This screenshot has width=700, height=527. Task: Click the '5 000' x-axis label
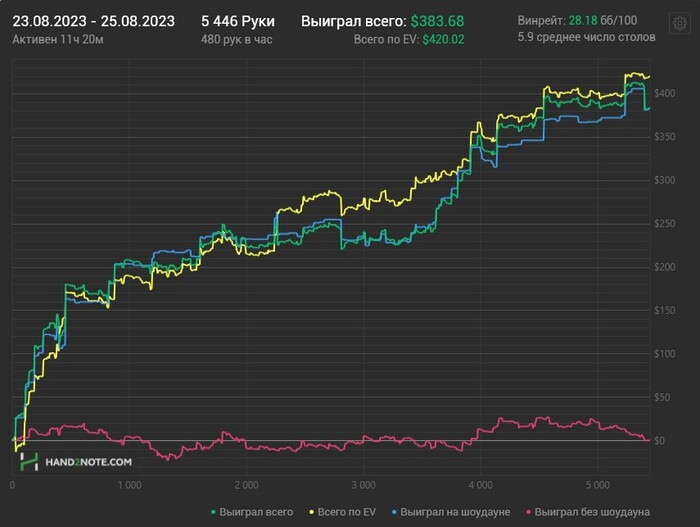click(597, 485)
